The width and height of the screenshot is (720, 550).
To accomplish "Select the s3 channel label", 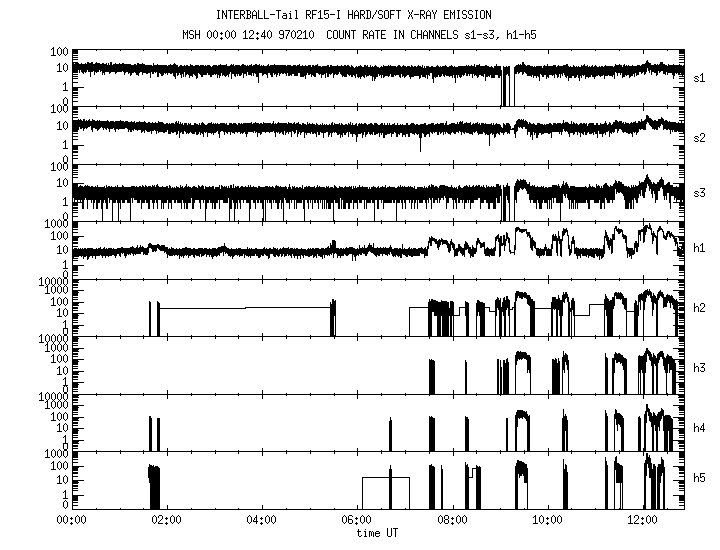I will (699, 193).
